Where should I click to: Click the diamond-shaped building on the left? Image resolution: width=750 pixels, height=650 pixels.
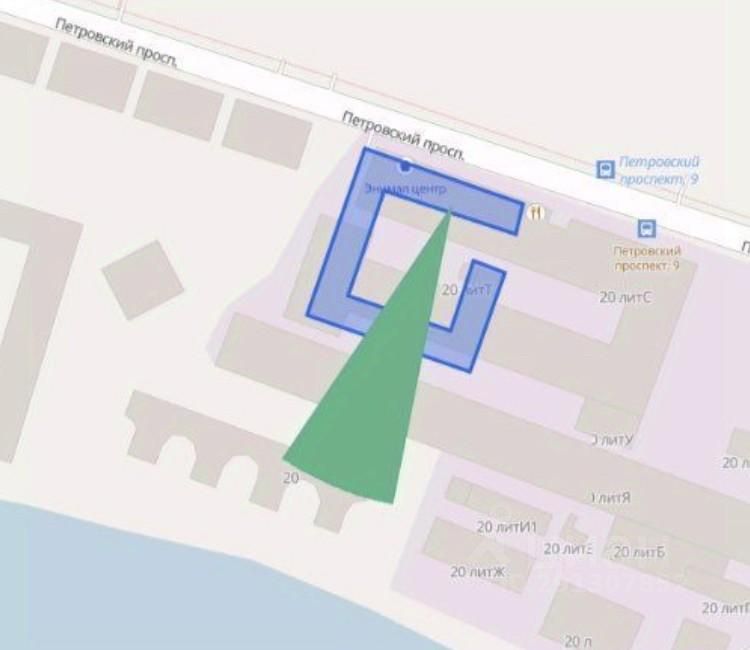[x=143, y=280]
